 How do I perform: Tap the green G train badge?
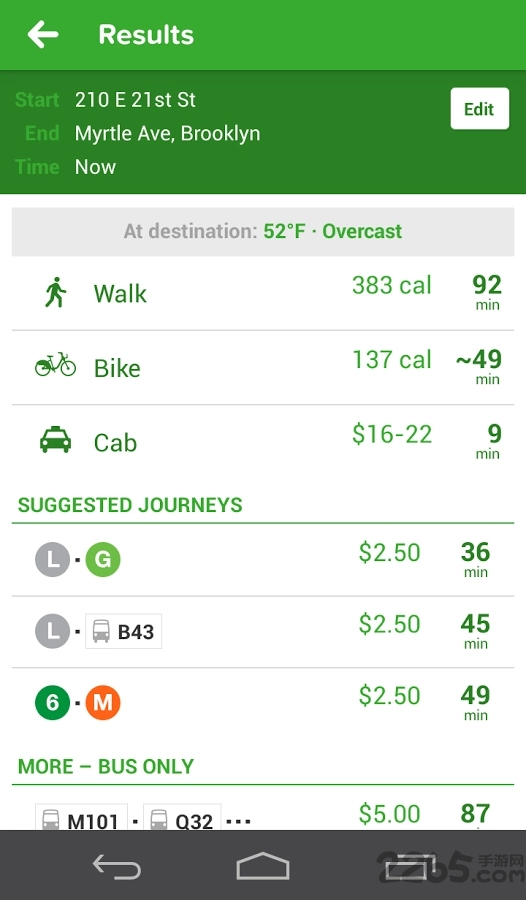pyautogui.click(x=103, y=559)
